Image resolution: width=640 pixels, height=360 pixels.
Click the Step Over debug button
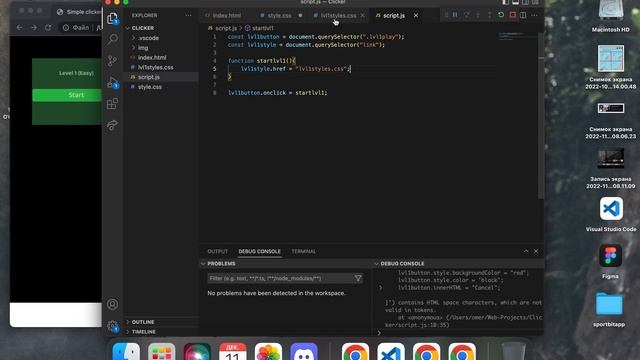[x=467, y=15]
